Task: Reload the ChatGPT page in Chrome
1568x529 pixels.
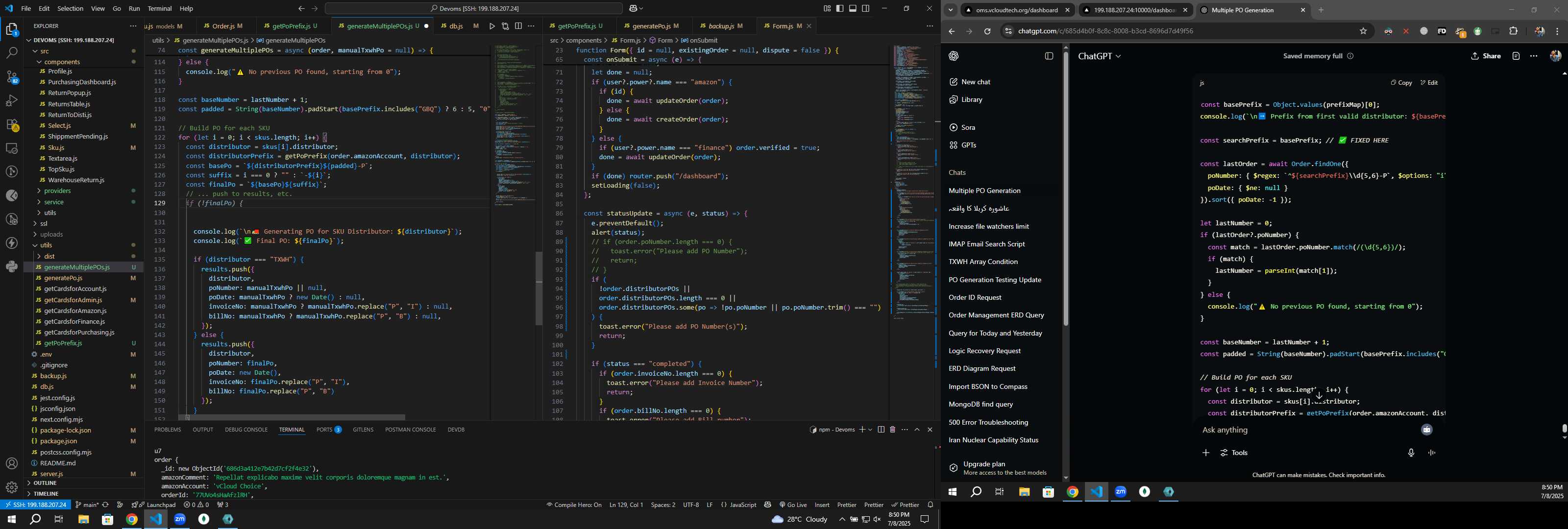Action: pos(987,32)
